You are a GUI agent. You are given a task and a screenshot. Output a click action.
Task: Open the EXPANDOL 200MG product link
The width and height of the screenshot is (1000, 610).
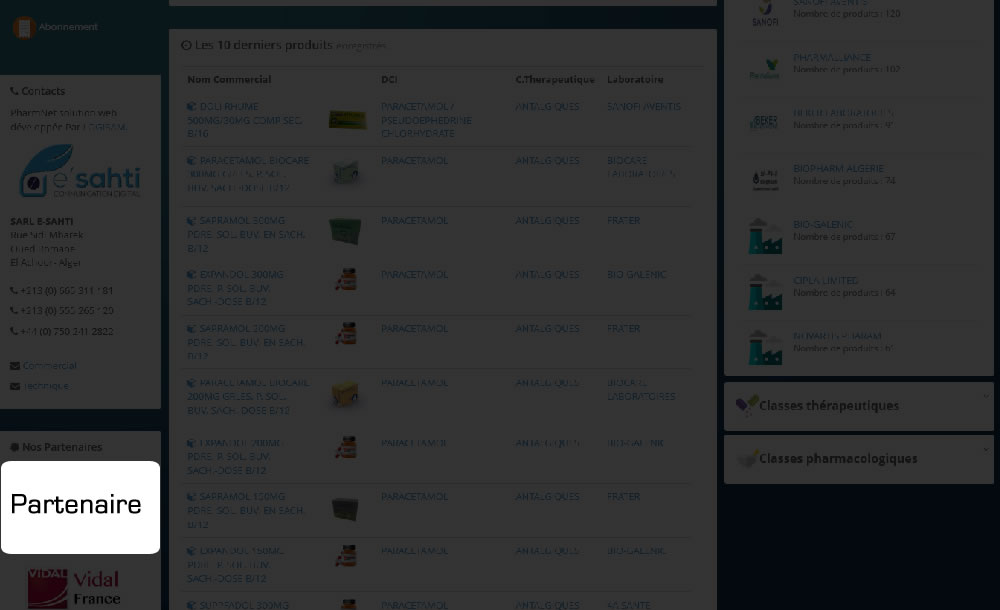[x=234, y=456]
